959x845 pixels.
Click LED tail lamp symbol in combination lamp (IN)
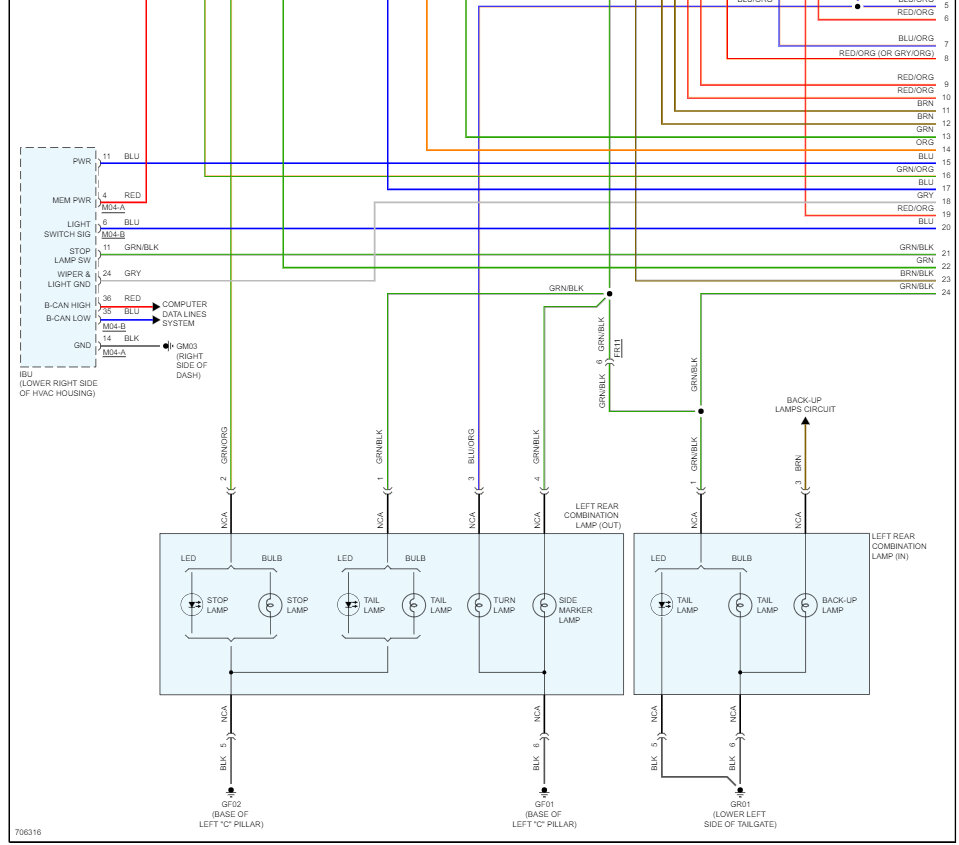[x=662, y=605]
